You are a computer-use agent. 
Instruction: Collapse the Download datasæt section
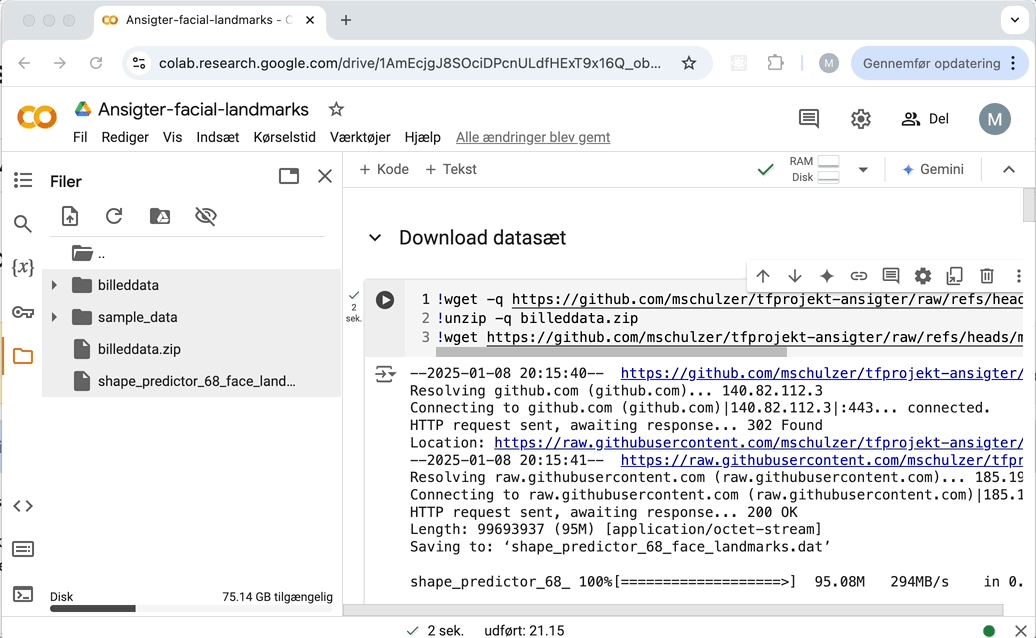(375, 238)
